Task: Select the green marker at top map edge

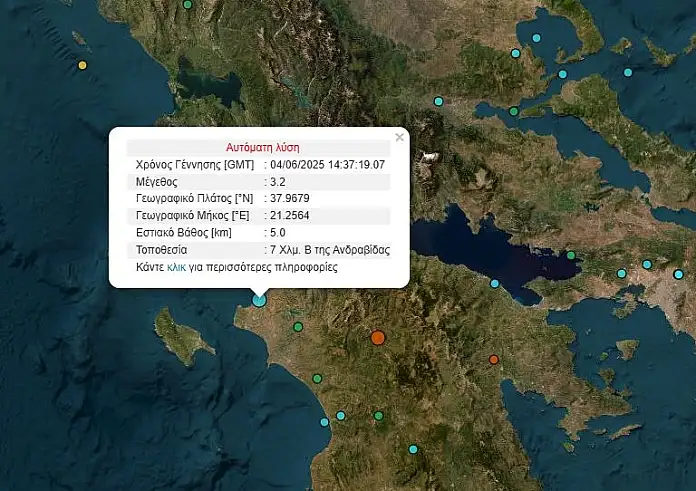Action: (x=187, y=5)
